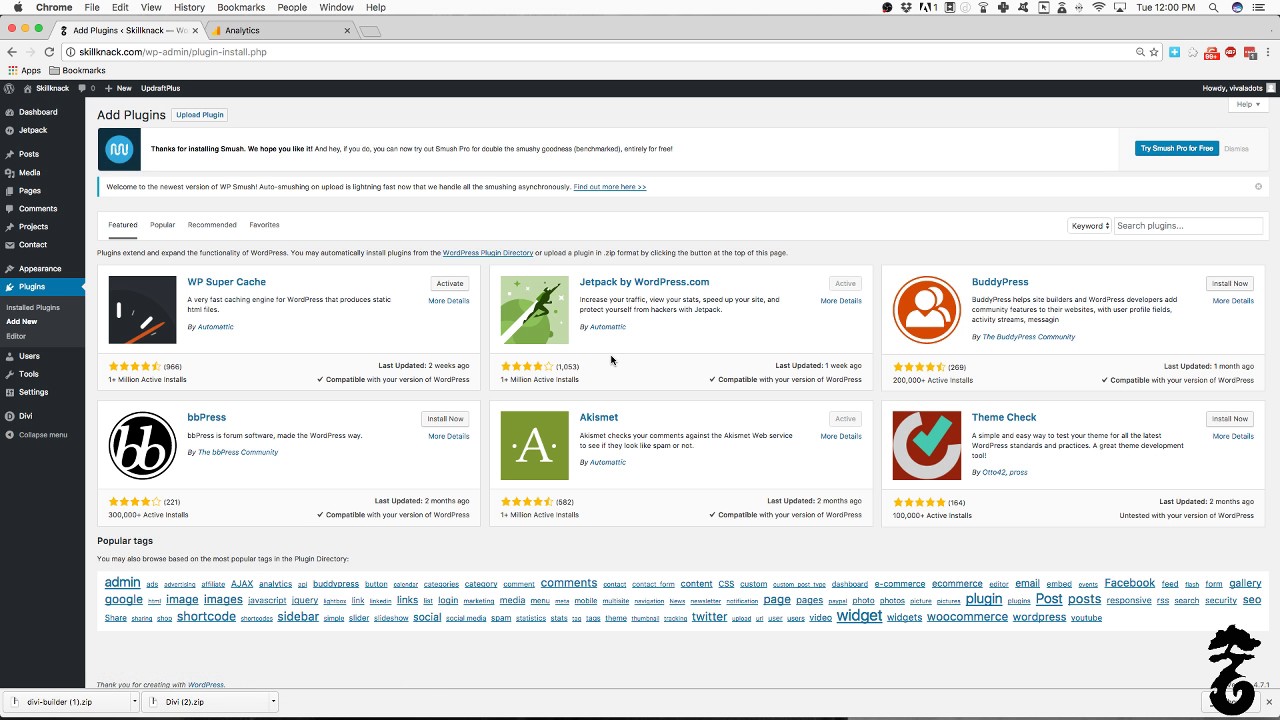Go to Pages in sidebar
1280x720 pixels.
29,190
